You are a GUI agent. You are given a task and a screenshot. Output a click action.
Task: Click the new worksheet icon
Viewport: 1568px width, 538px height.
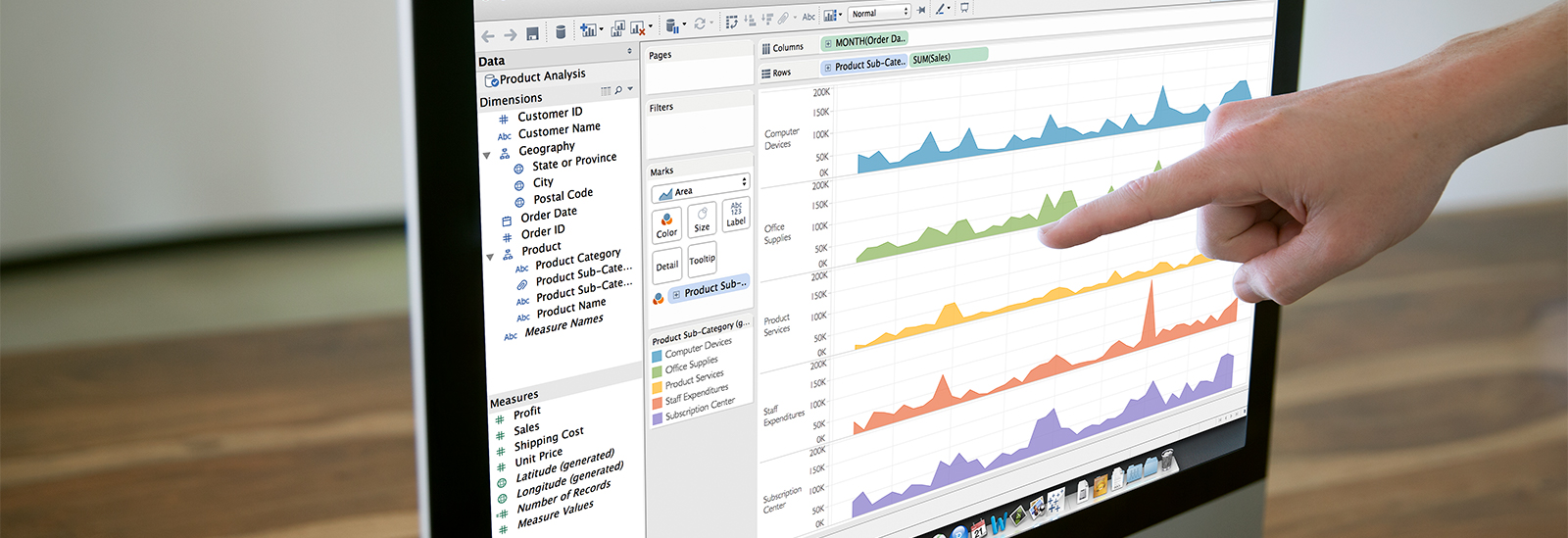pos(588,30)
